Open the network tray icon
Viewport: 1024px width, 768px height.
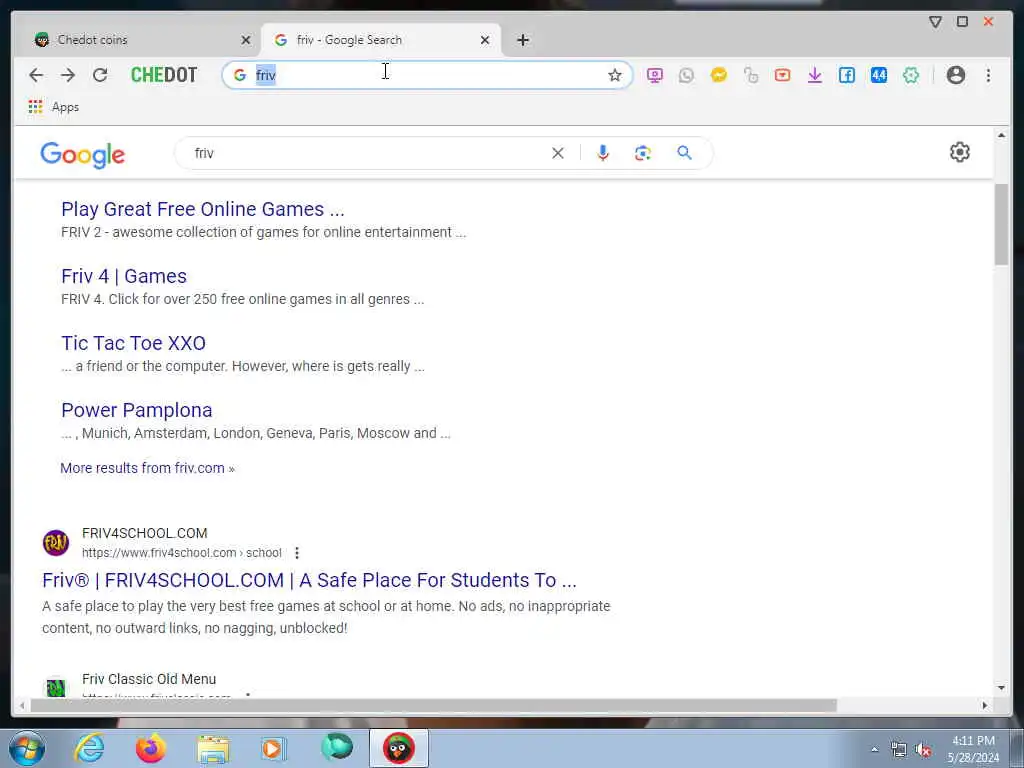point(899,750)
